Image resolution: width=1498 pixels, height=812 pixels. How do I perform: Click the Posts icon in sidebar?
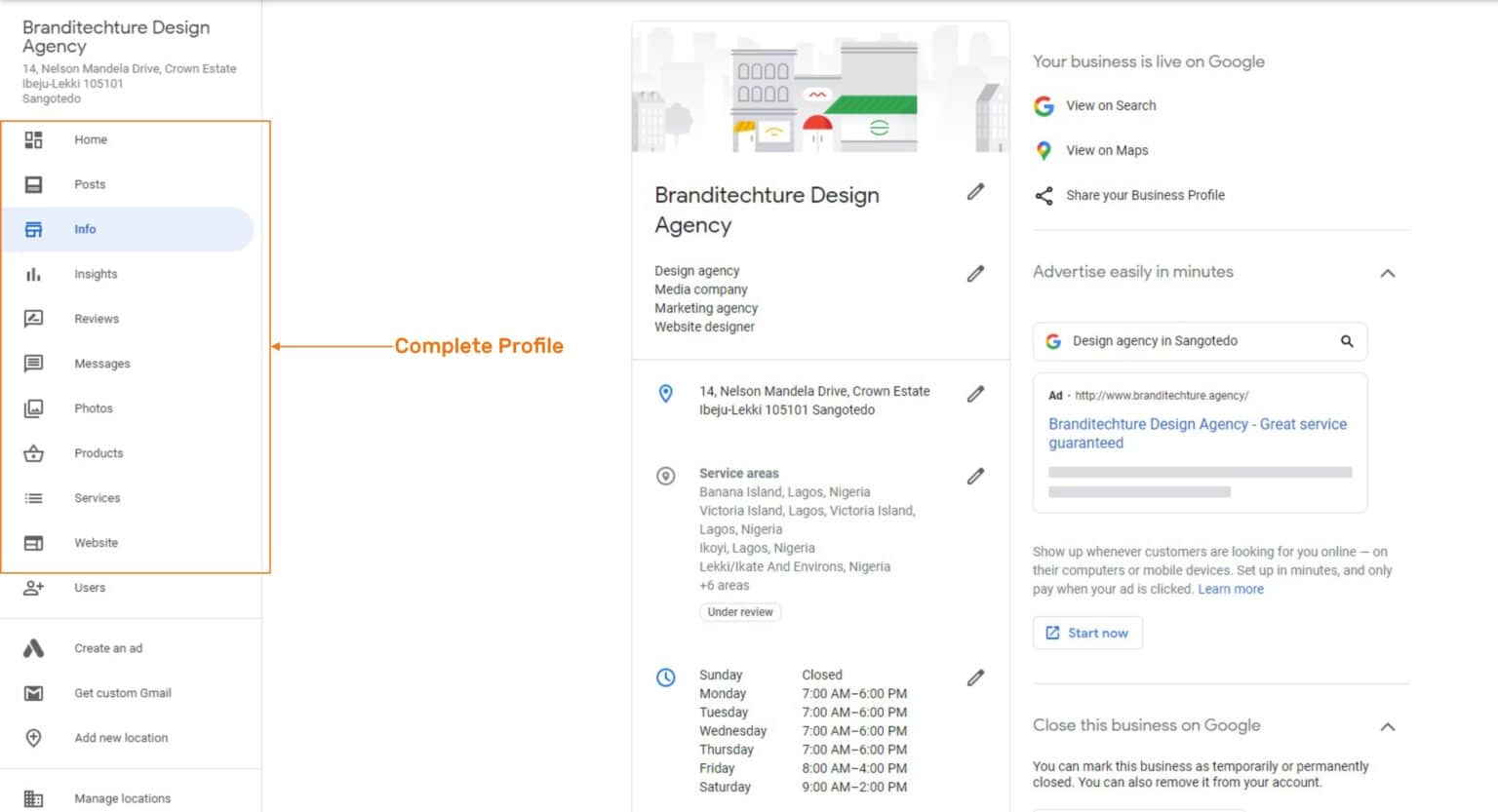tap(33, 184)
